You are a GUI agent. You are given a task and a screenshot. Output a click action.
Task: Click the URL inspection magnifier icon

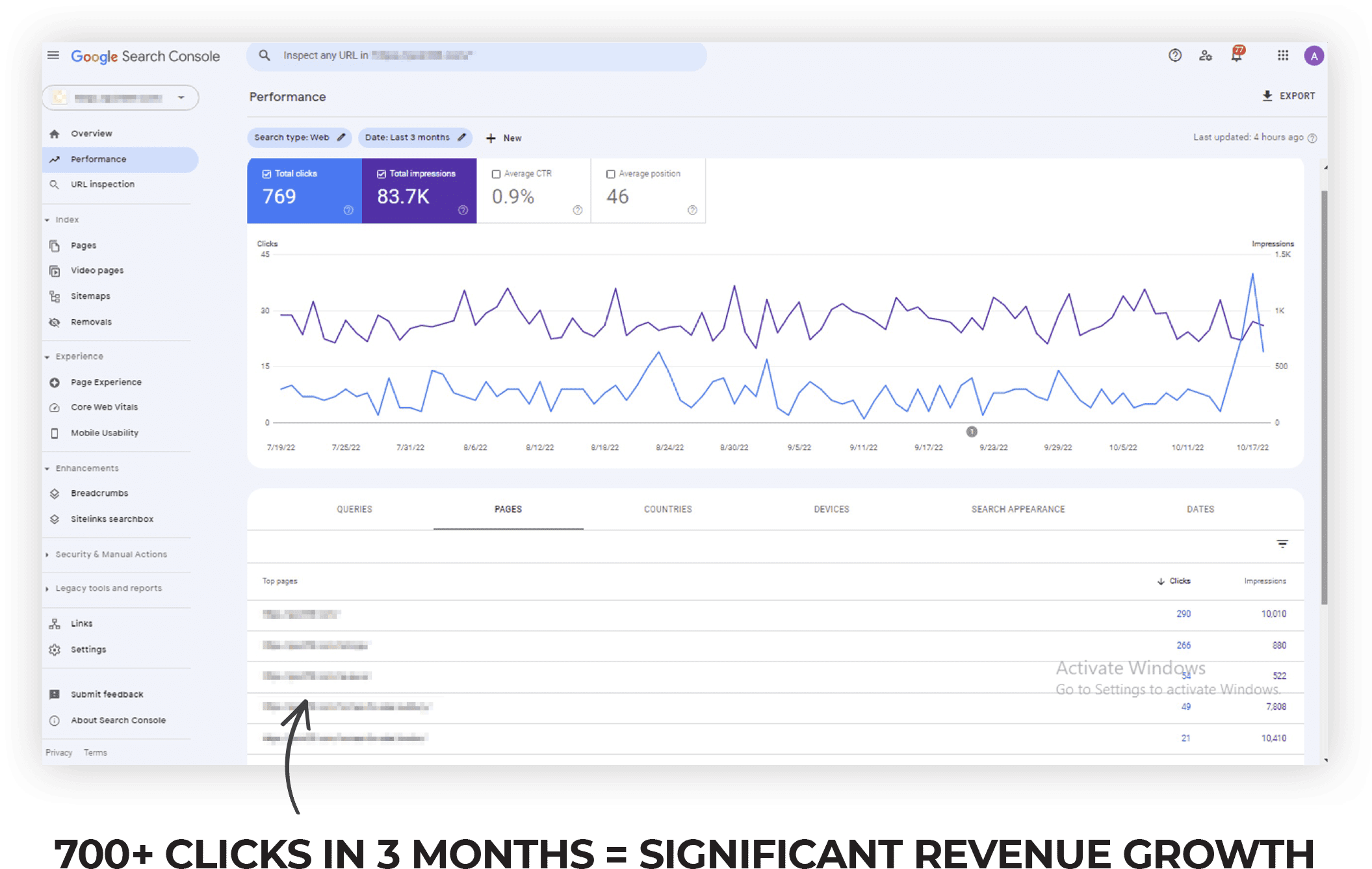click(x=55, y=185)
